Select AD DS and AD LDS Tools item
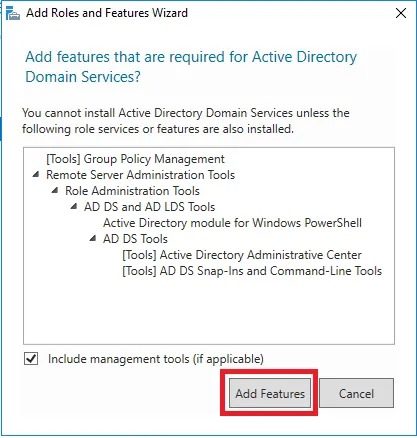The height and width of the screenshot is (438, 417). pyautogui.click(x=149, y=207)
